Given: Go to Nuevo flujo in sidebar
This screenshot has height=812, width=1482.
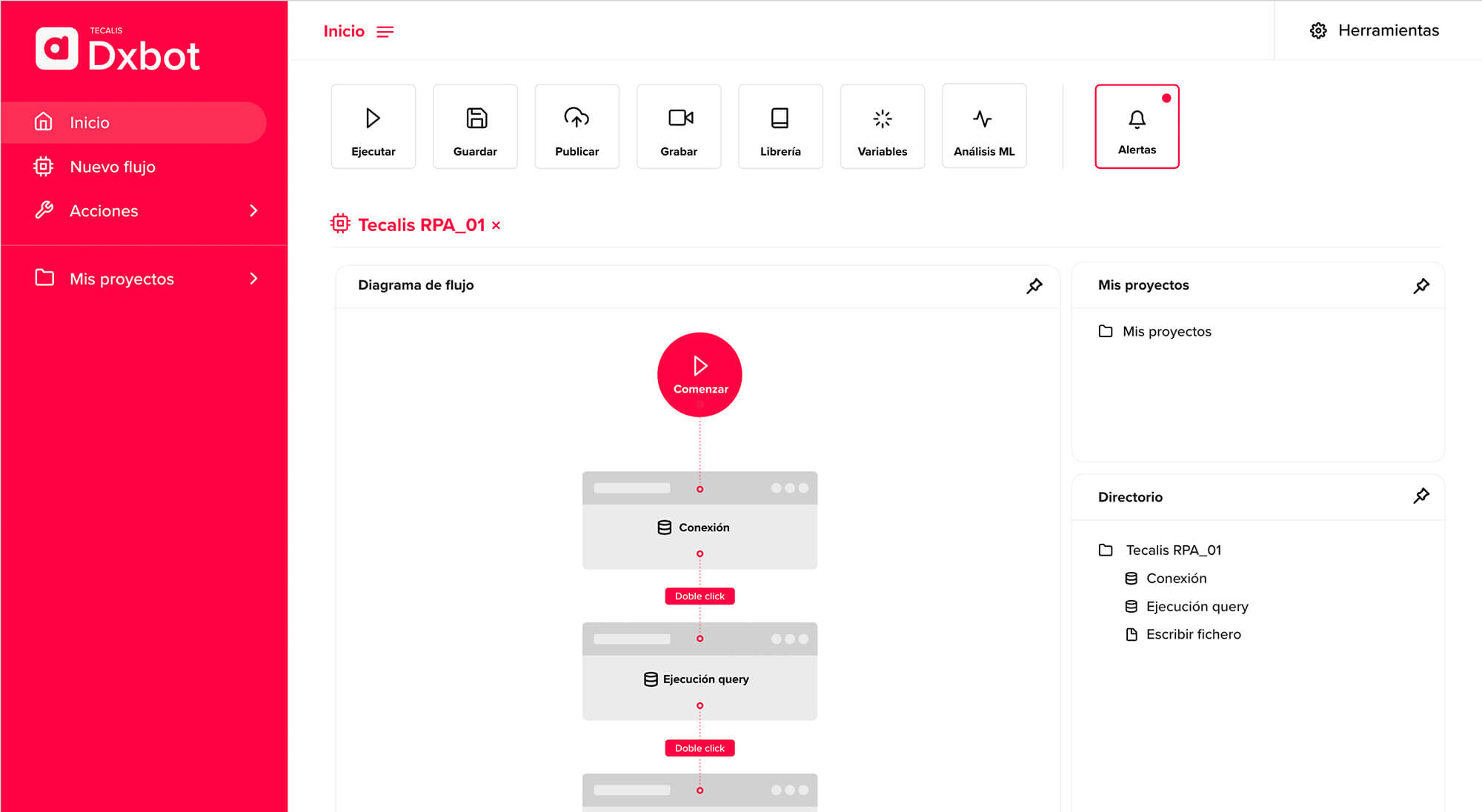Looking at the screenshot, I should coord(113,167).
